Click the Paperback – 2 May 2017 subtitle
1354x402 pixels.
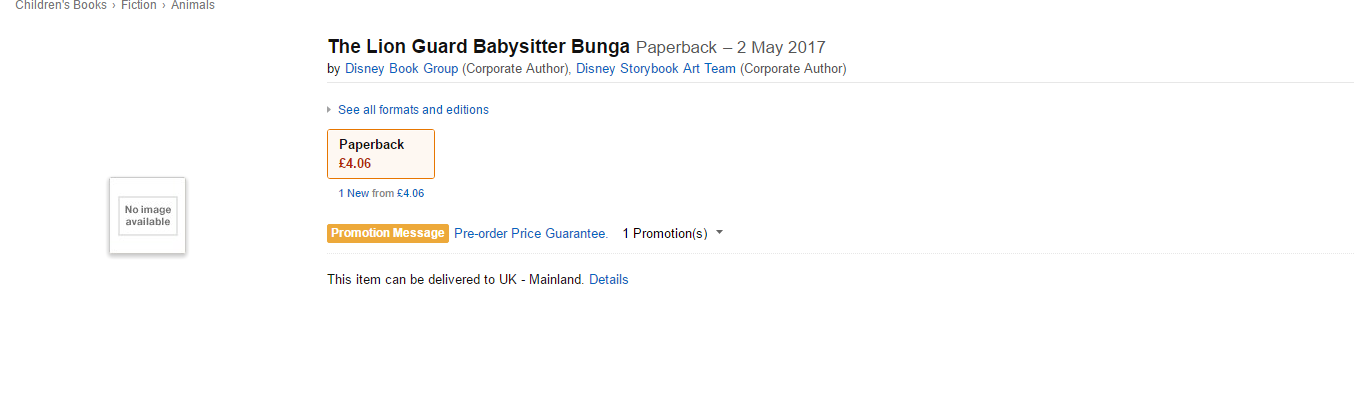(731, 47)
